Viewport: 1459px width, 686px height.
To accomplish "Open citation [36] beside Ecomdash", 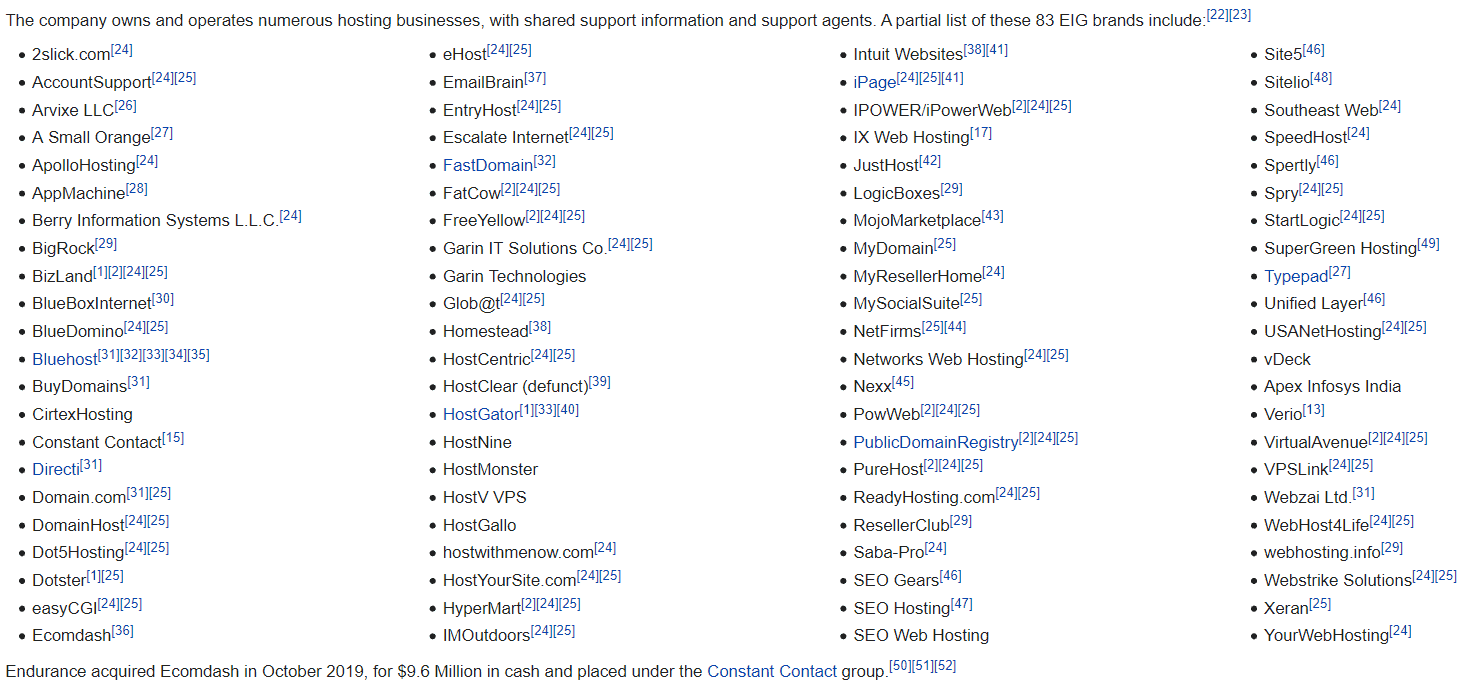I will [123, 631].
